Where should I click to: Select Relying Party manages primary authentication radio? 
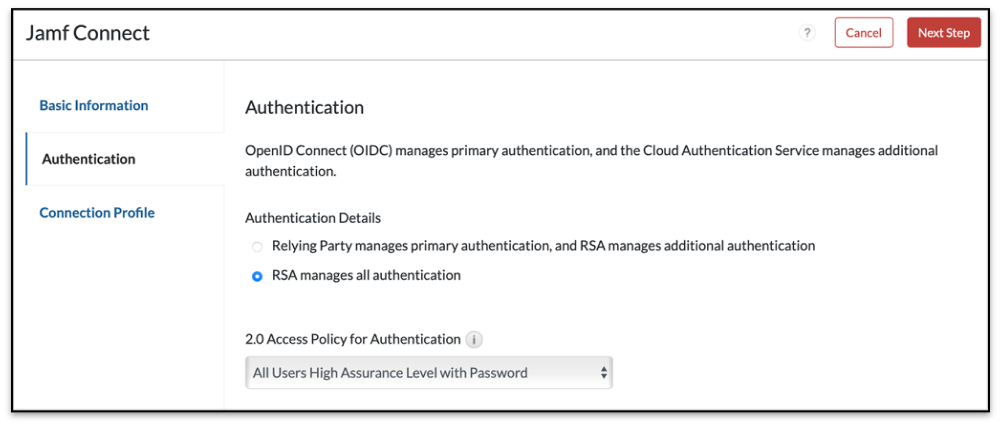click(257, 246)
